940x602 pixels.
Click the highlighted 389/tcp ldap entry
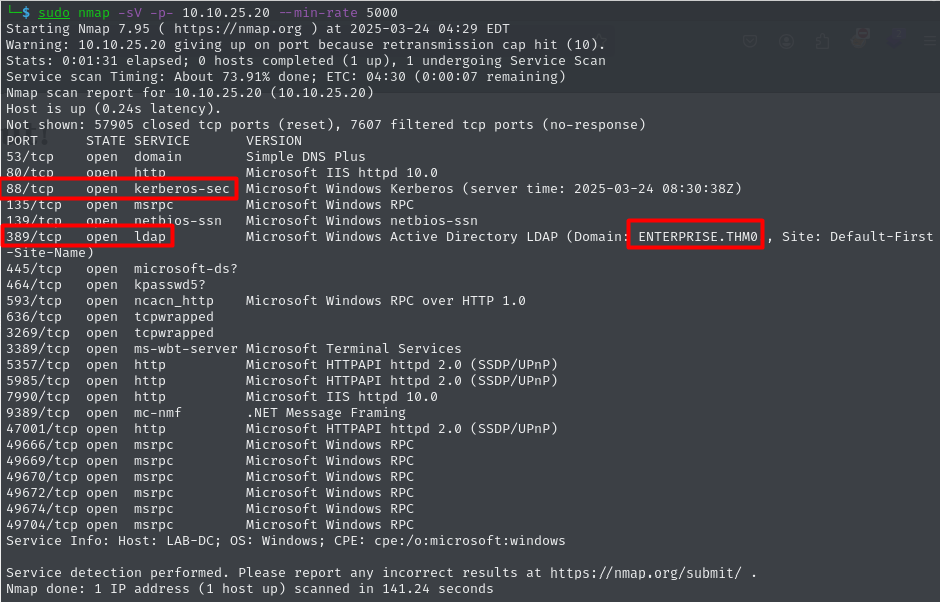[88, 237]
